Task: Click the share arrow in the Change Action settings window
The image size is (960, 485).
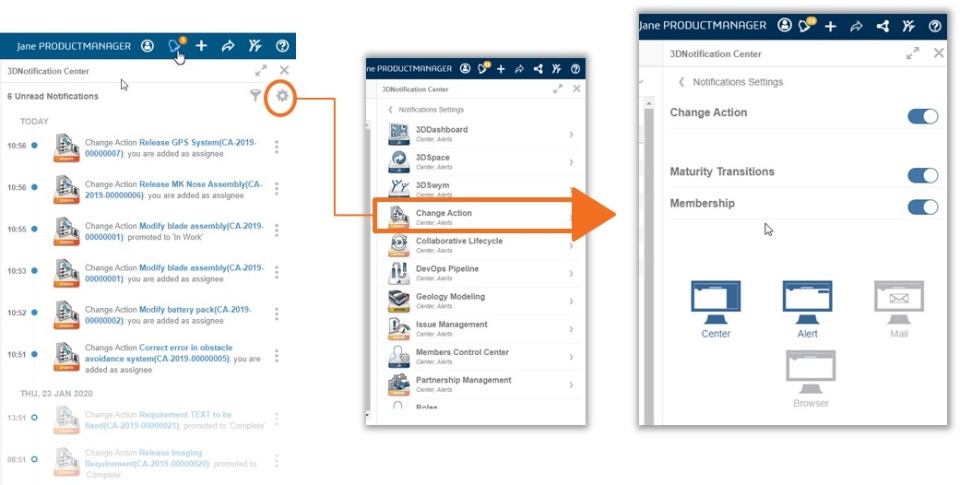Action: [x=857, y=26]
